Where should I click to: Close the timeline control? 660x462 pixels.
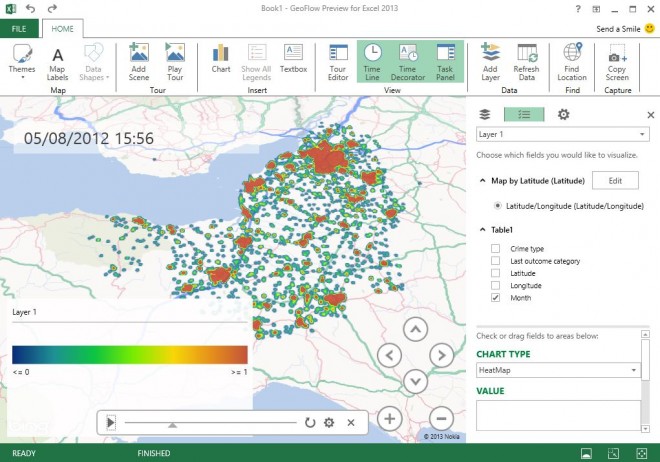351,422
